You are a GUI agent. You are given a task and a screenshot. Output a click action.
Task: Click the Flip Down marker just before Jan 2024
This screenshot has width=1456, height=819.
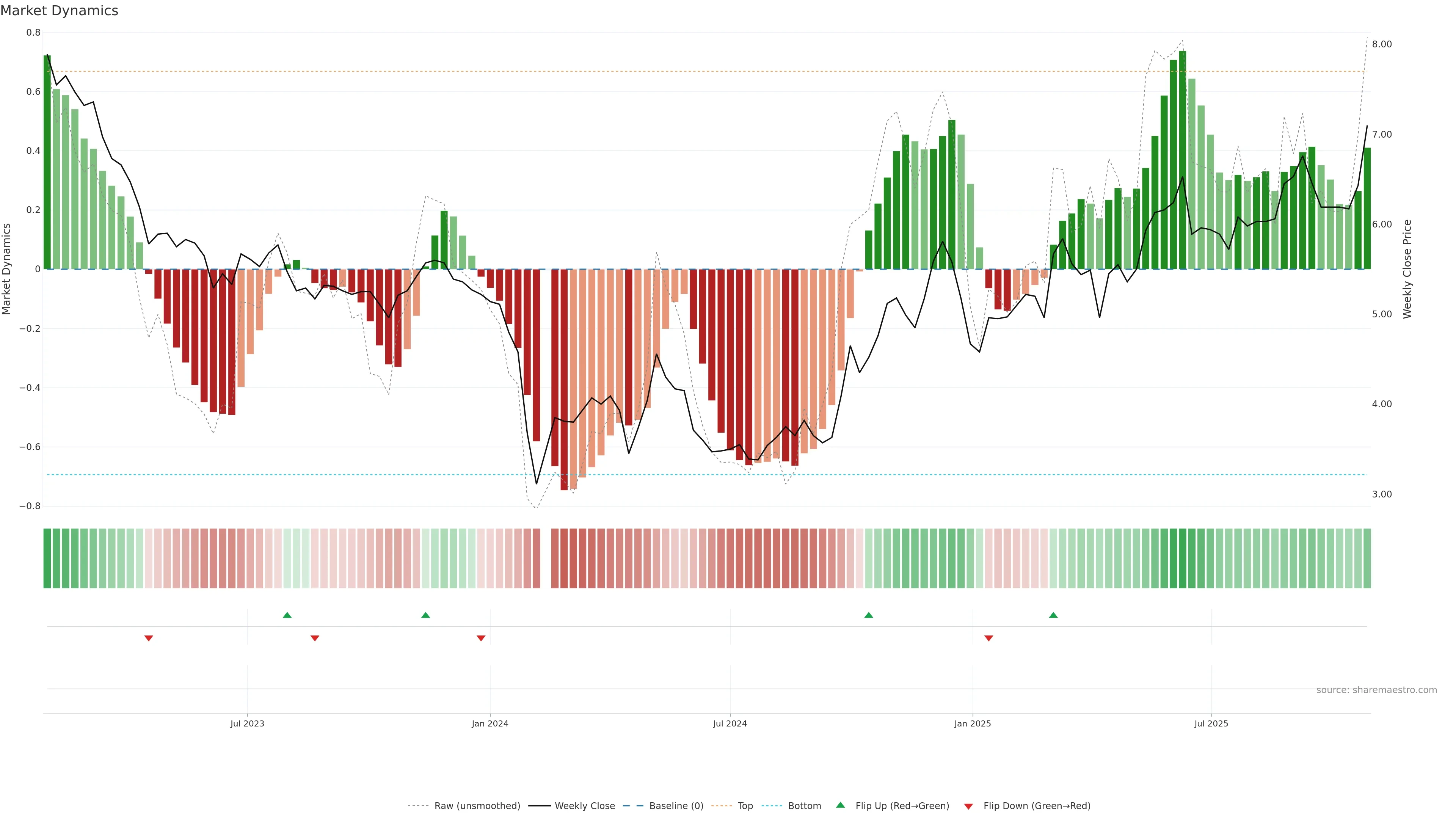coord(481,638)
